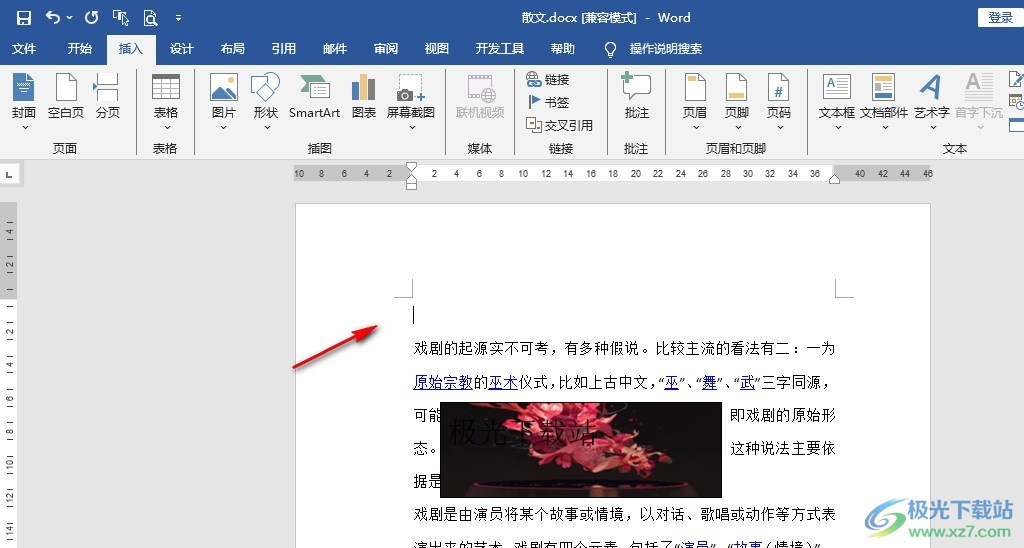Click the 交叉引用 cross-reference button
The height and width of the screenshot is (548, 1024).
point(560,125)
